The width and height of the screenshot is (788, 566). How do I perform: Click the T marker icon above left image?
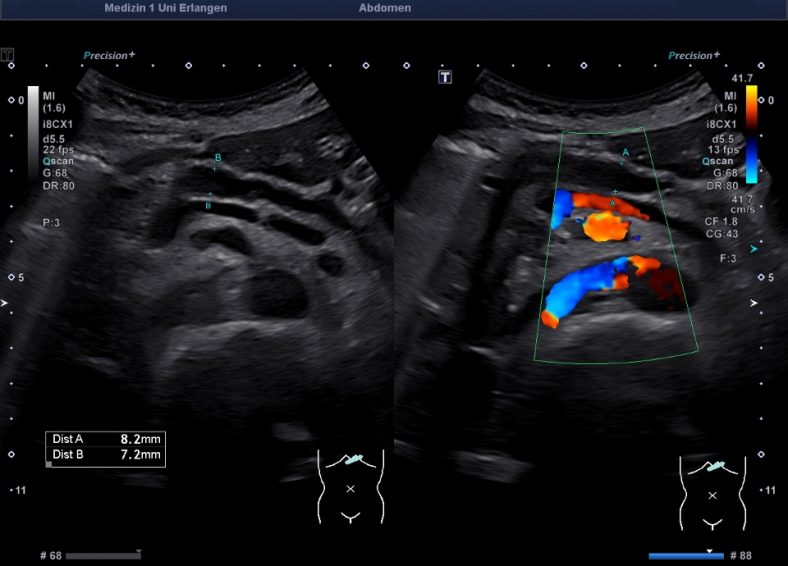9,55
